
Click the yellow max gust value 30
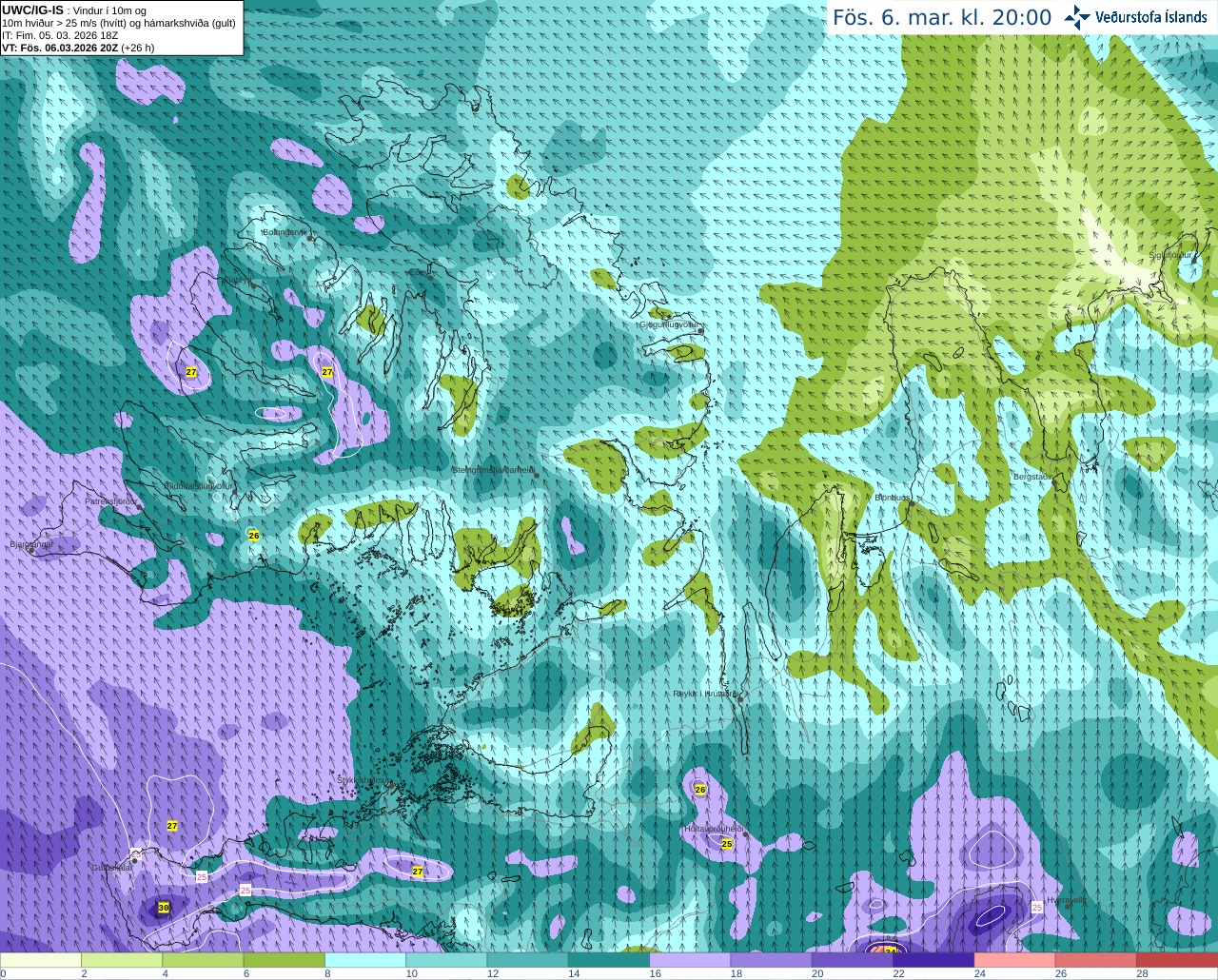[x=164, y=908]
